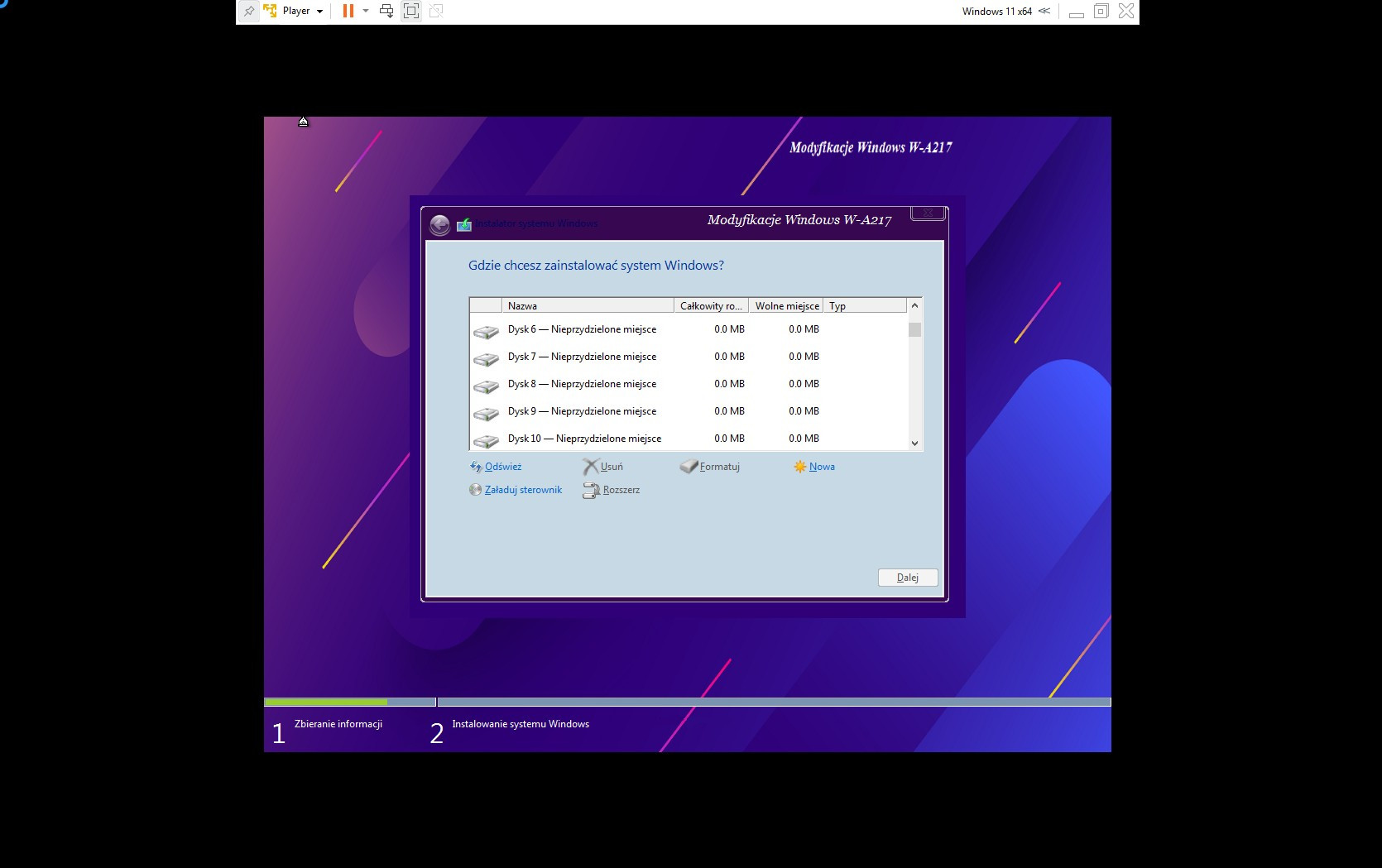
Task: Click the extend icon beside Rozszerz
Action: tap(591, 491)
